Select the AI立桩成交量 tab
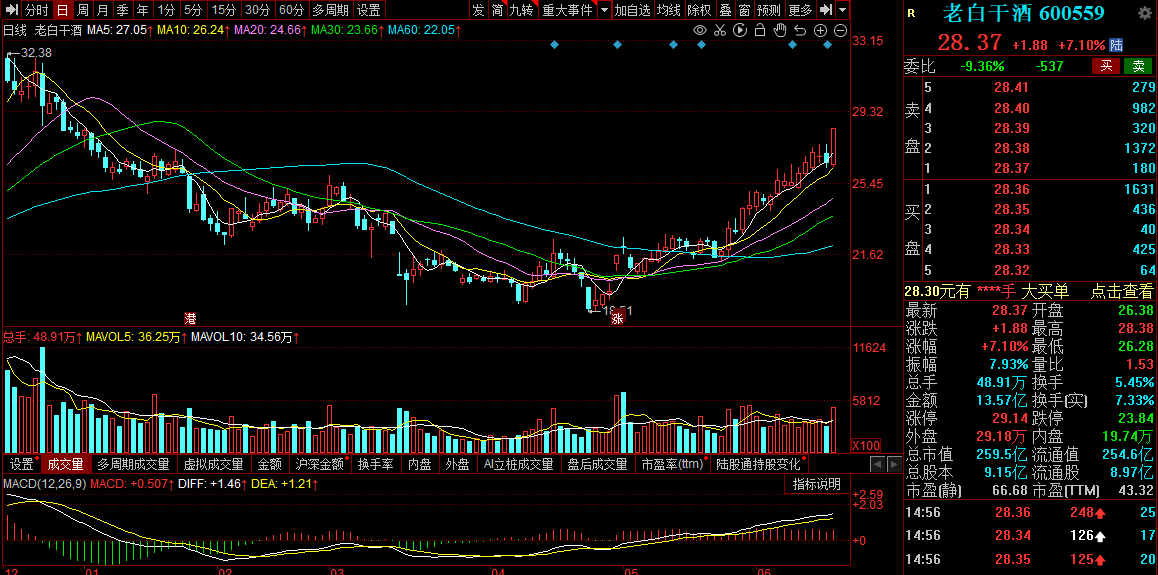 (x=518, y=464)
